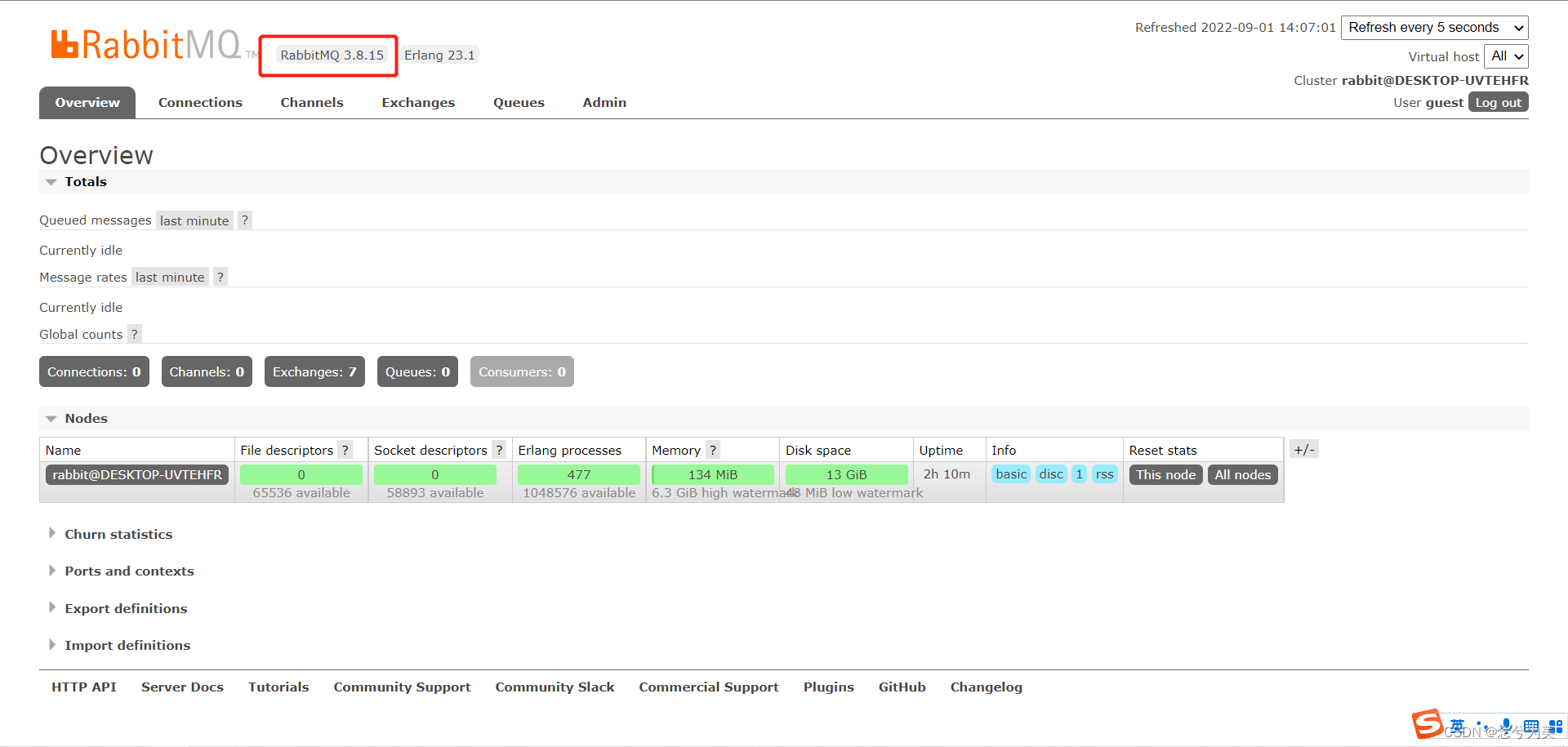Show Socket descriptors help tooltip
The image size is (1568, 747).
pos(499,450)
